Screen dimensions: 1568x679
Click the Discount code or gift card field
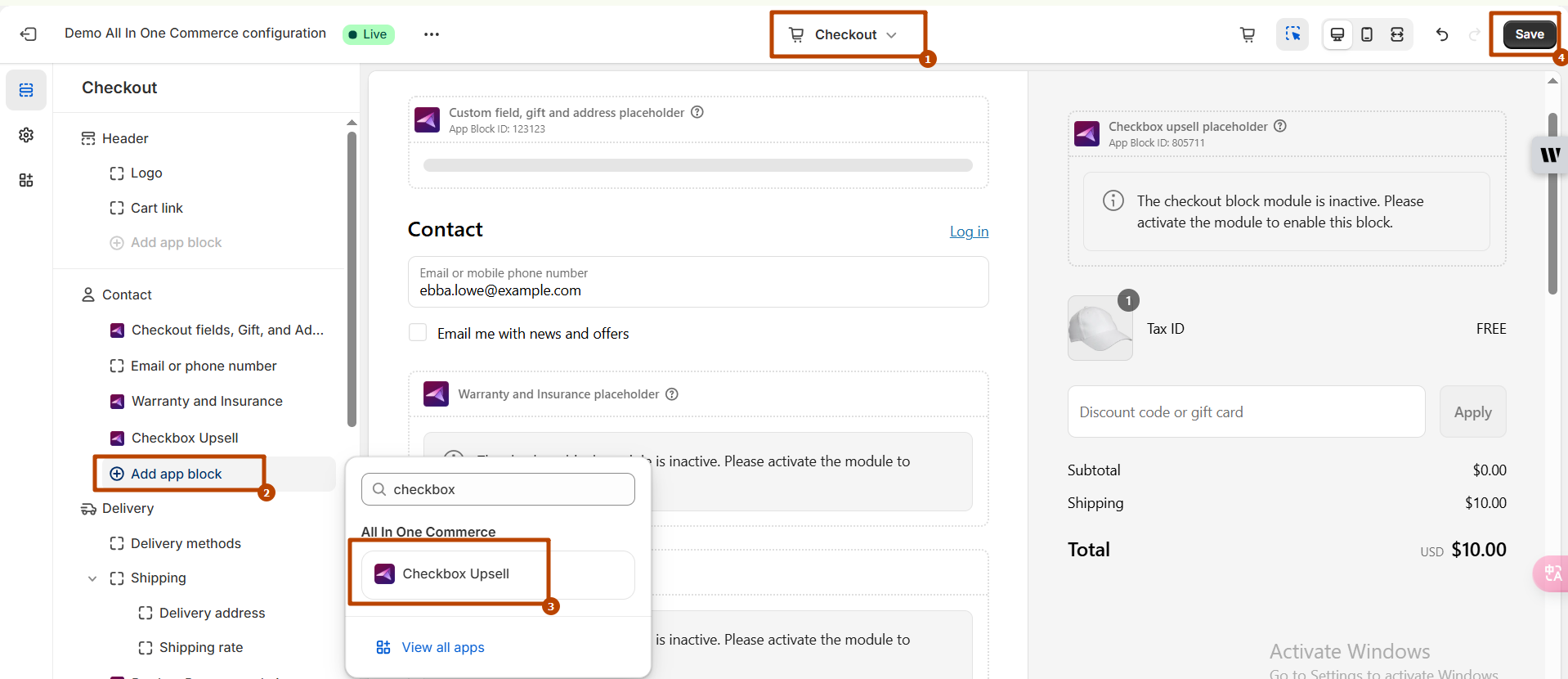coord(1245,412)
